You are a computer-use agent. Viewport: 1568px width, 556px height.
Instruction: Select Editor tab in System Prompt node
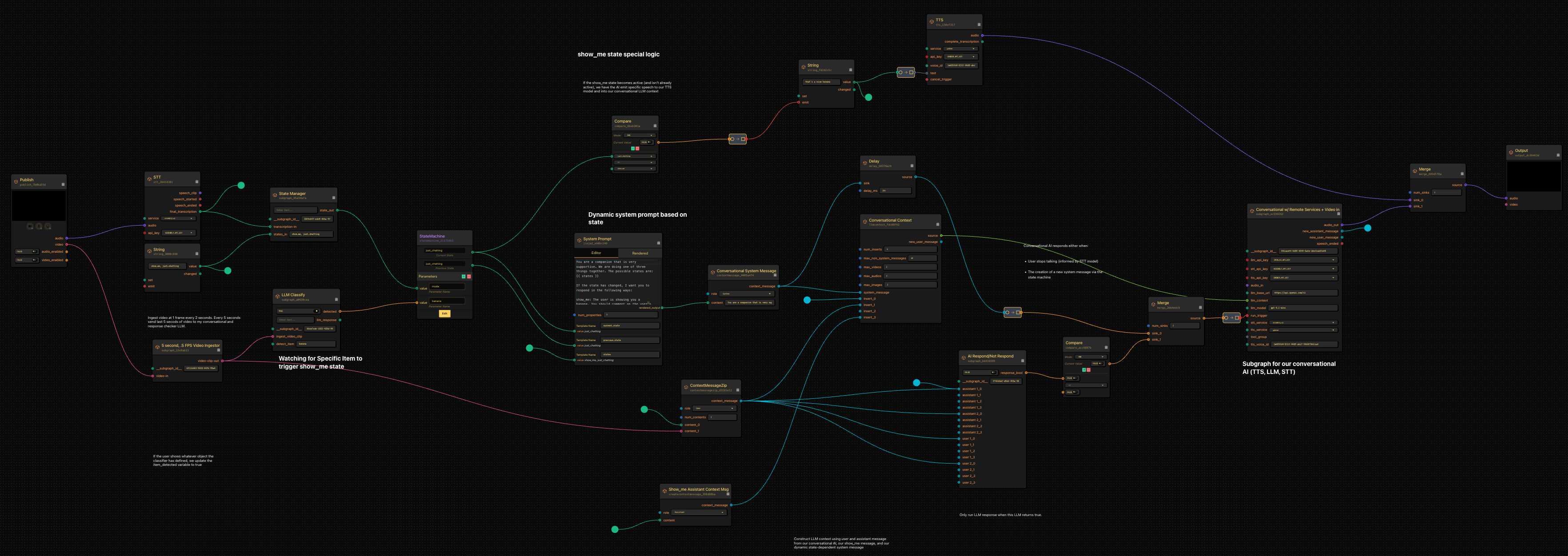click(x=596, y=253)
